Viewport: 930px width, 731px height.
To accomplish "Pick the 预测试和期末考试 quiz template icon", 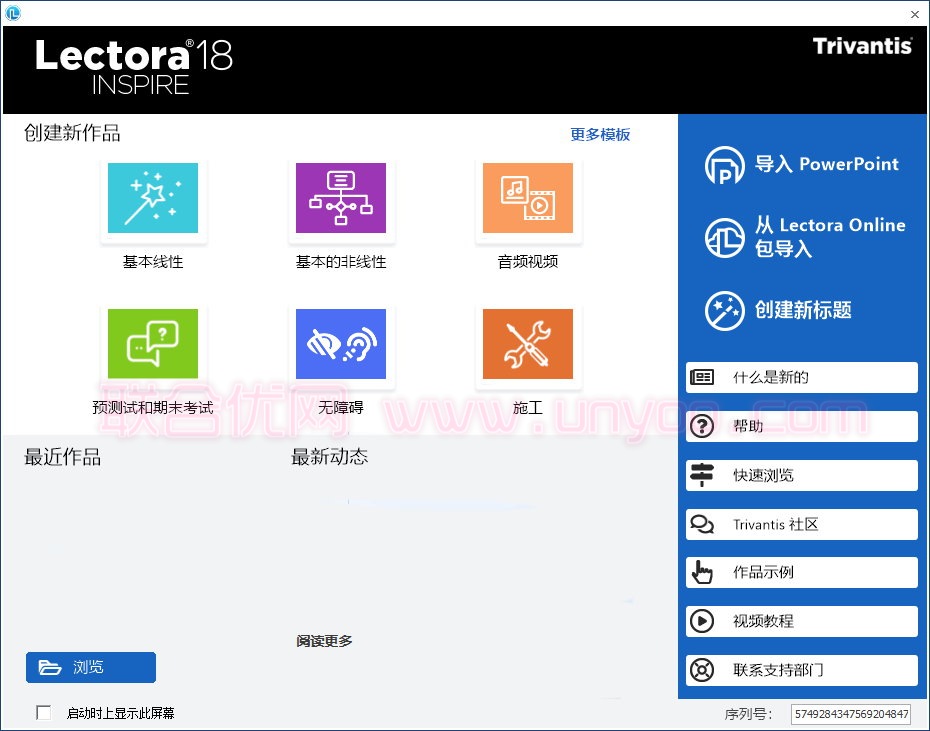I will tap(153, 344).
